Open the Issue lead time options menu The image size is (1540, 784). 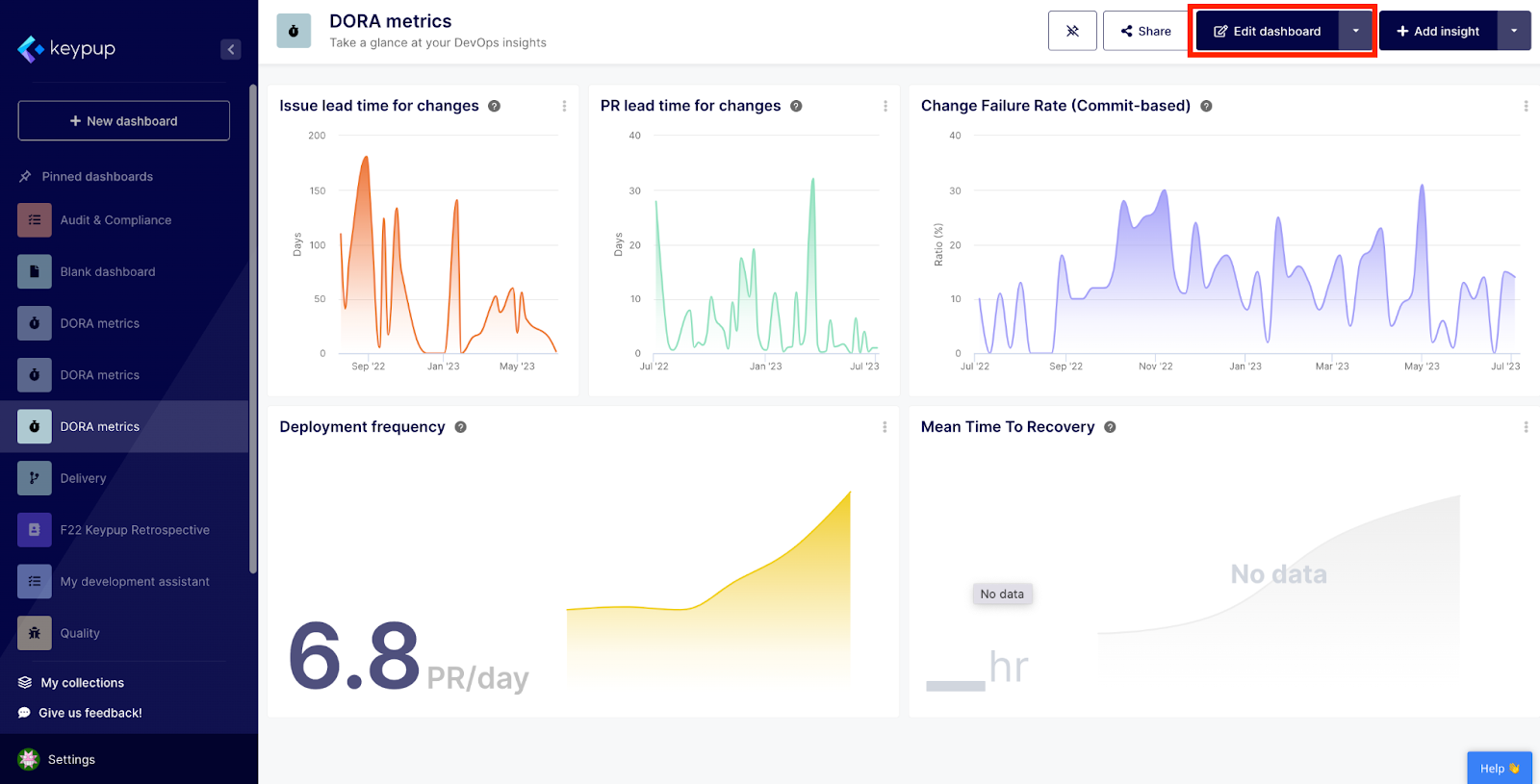[x=564, y=106]
